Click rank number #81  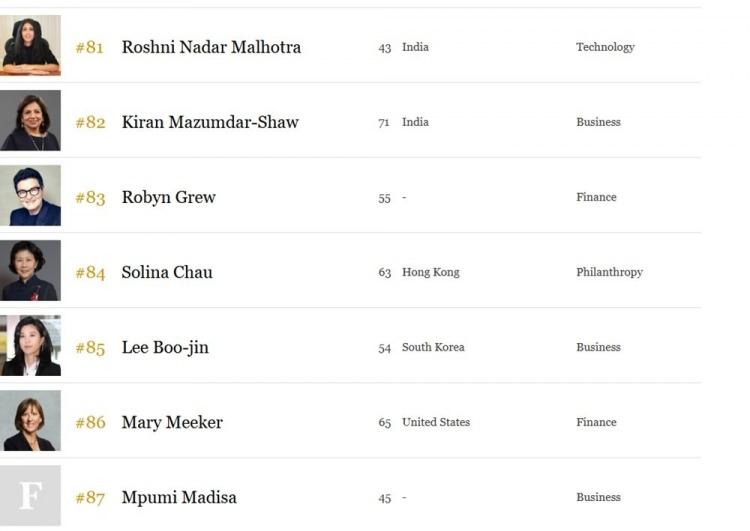coord(89,48)
